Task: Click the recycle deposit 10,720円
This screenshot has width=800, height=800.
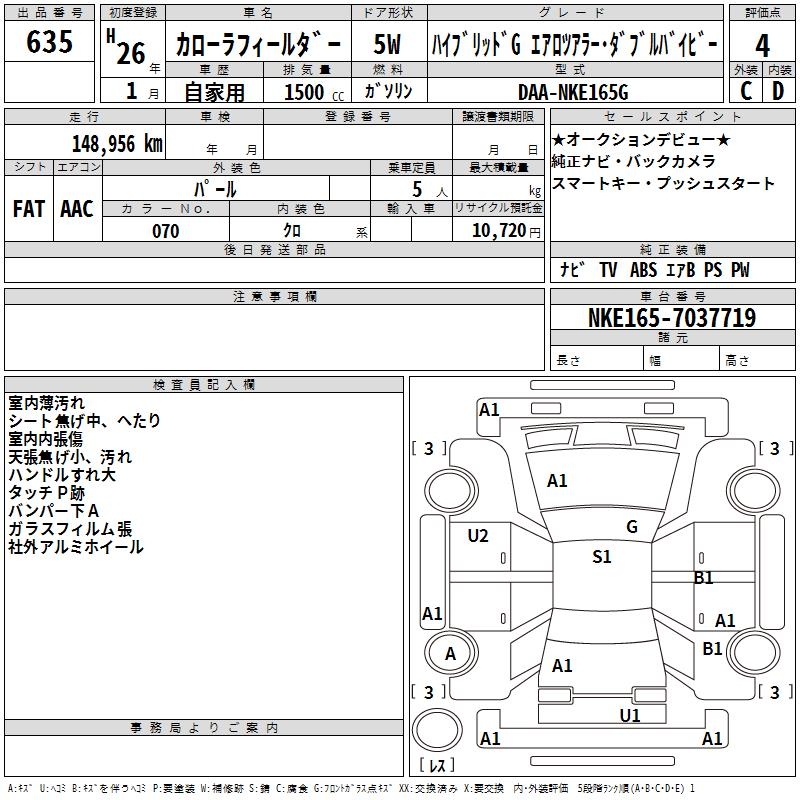Action: pyautogui.click(x=506, y=231)
